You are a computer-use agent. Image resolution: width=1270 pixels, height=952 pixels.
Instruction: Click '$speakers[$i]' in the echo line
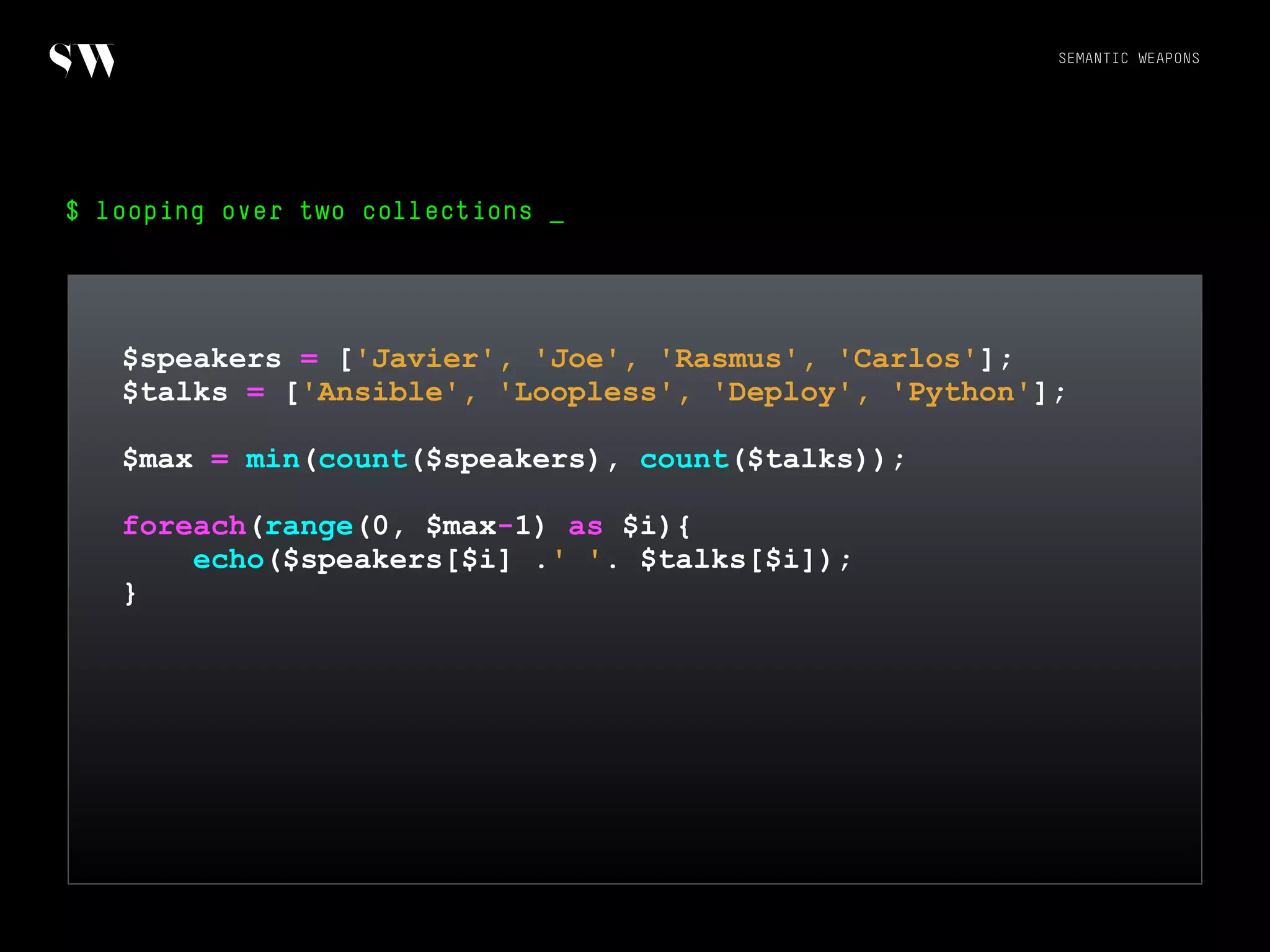click(397, 560)
